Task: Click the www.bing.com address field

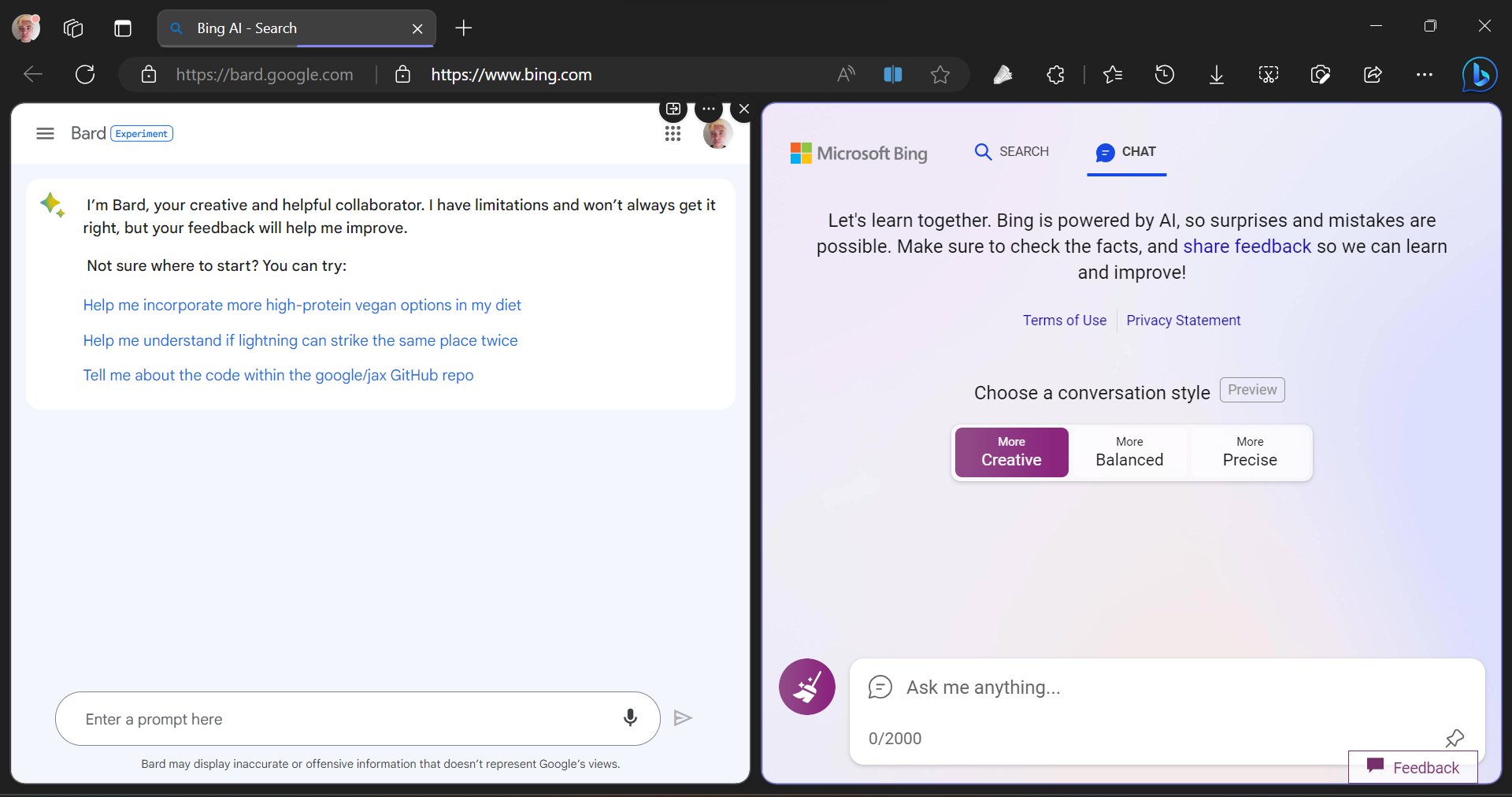Action: pyautogui.click(x=512, y=75)
